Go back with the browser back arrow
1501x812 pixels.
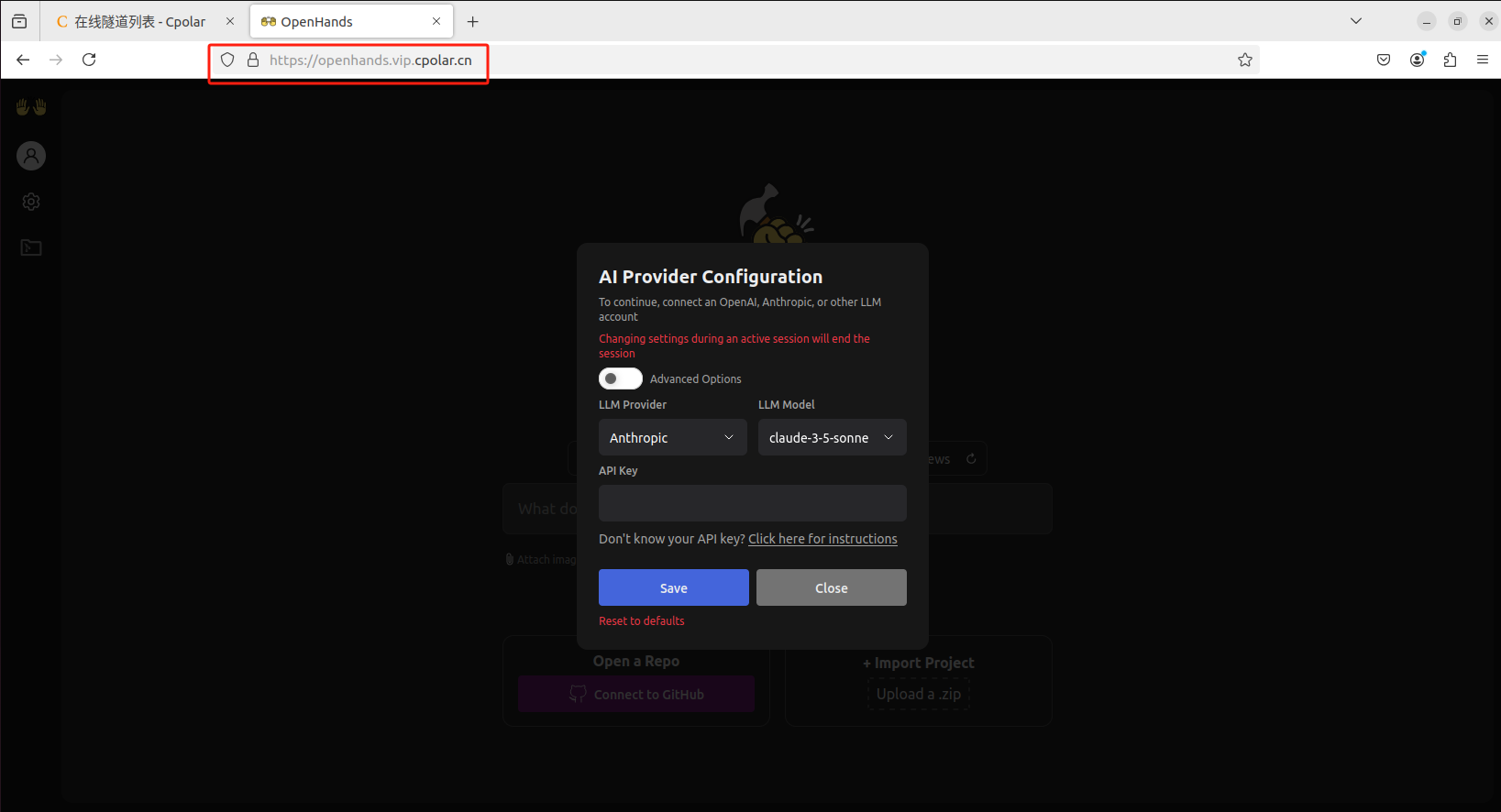[x=23, y=60]
